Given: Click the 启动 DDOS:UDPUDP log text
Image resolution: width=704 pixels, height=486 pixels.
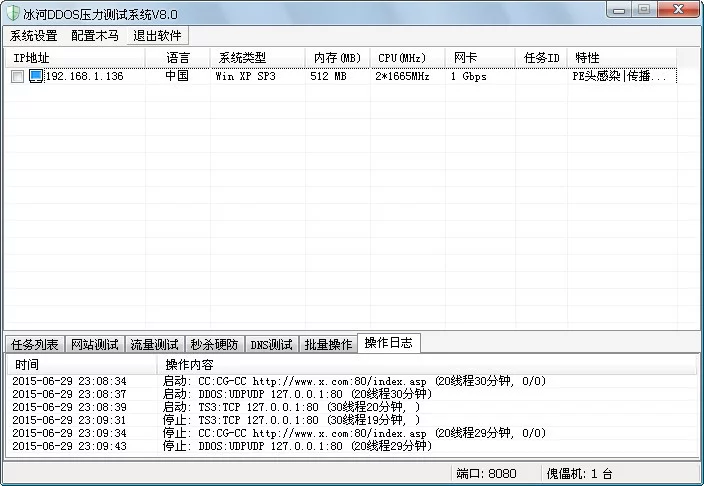Looking at the screenshot, I should (297, 394).
